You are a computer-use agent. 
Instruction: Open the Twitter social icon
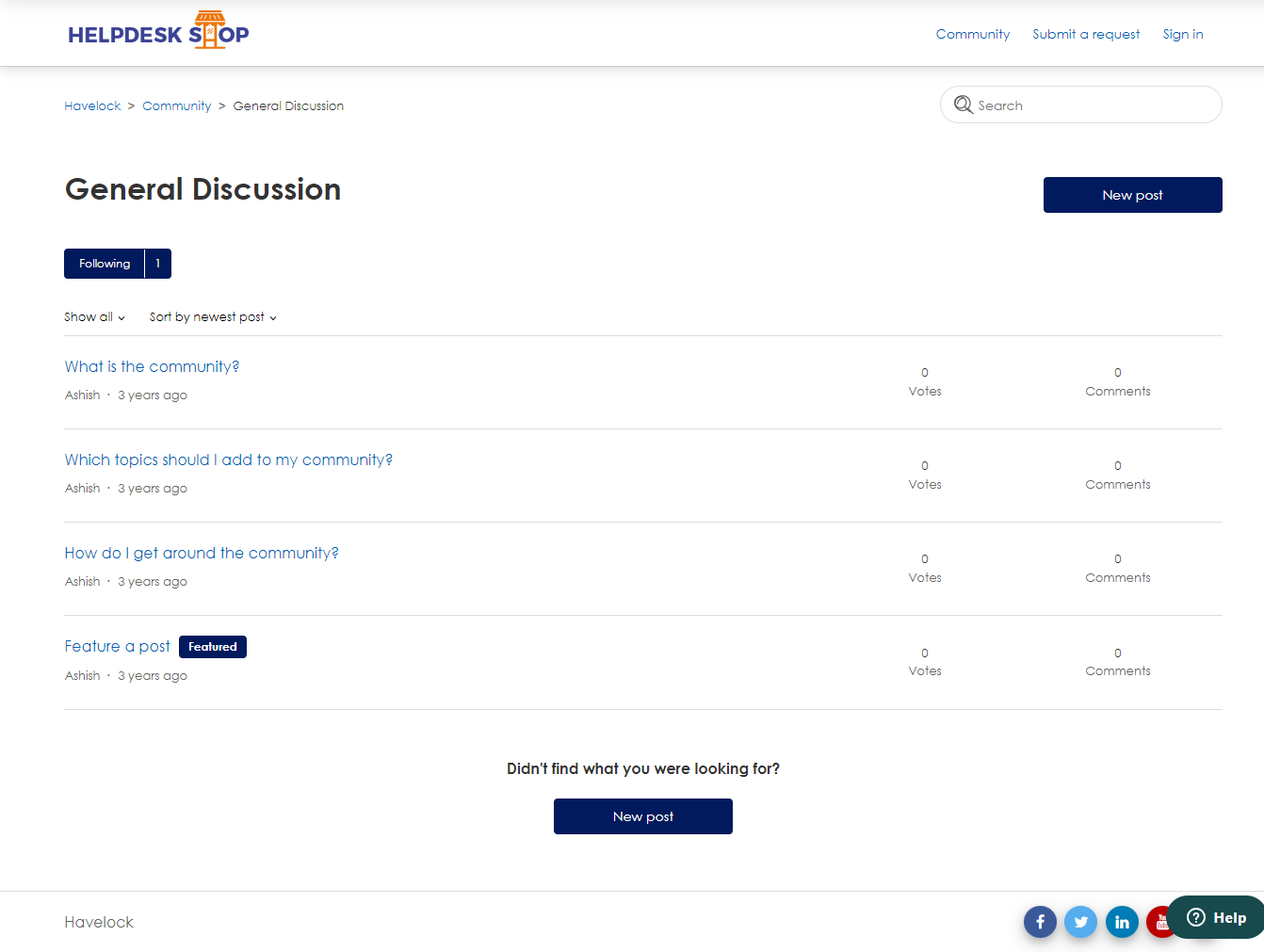point(1080,922)
